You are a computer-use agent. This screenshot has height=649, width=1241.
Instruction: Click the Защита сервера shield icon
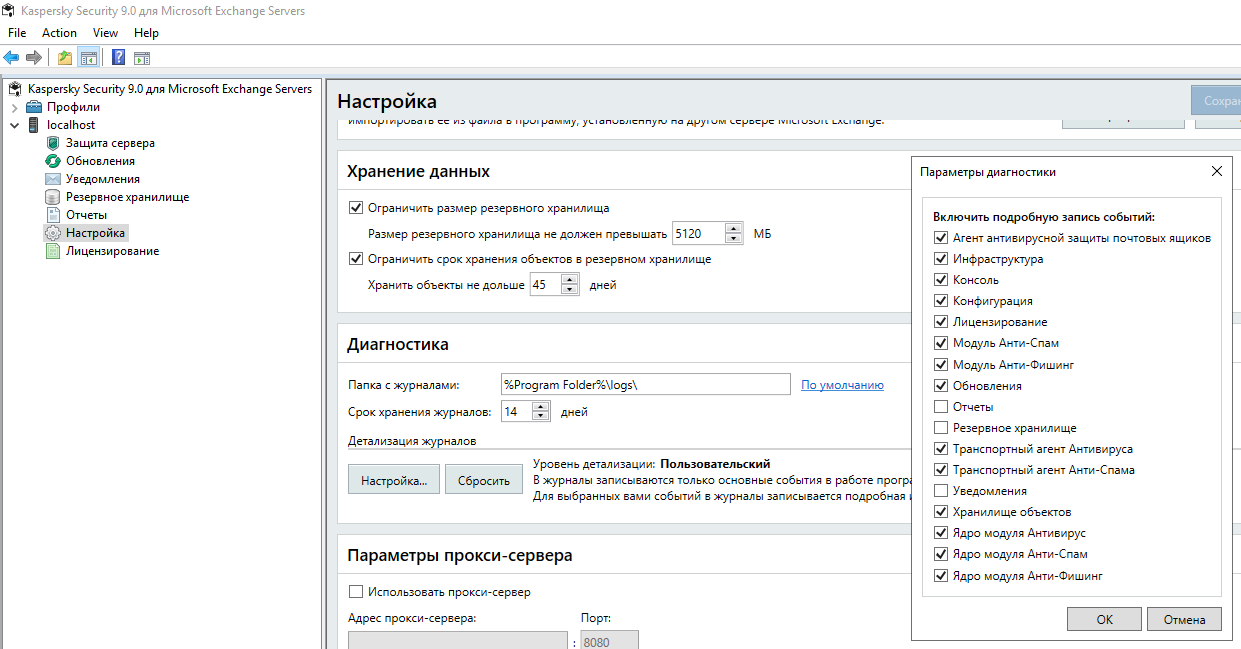click(53, 143)
